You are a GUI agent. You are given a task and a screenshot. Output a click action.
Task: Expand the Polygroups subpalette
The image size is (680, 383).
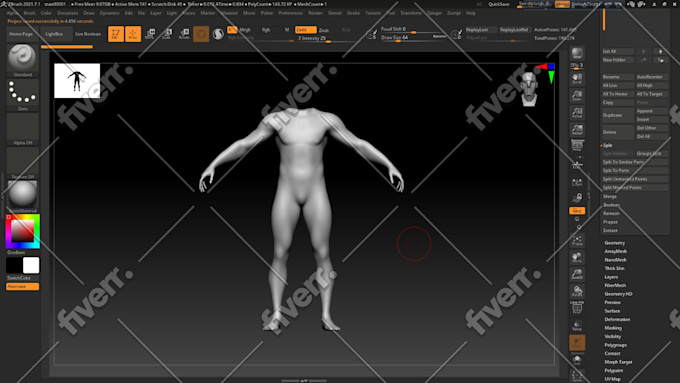(615, 345)
